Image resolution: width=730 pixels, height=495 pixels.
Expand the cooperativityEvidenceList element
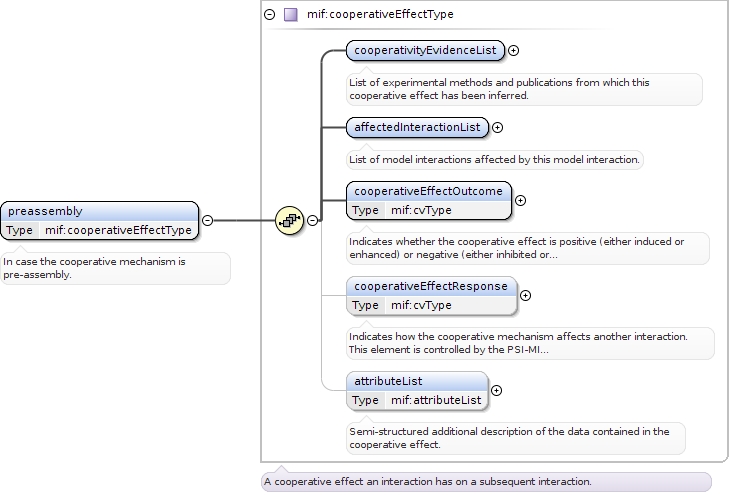pos(514,50)
